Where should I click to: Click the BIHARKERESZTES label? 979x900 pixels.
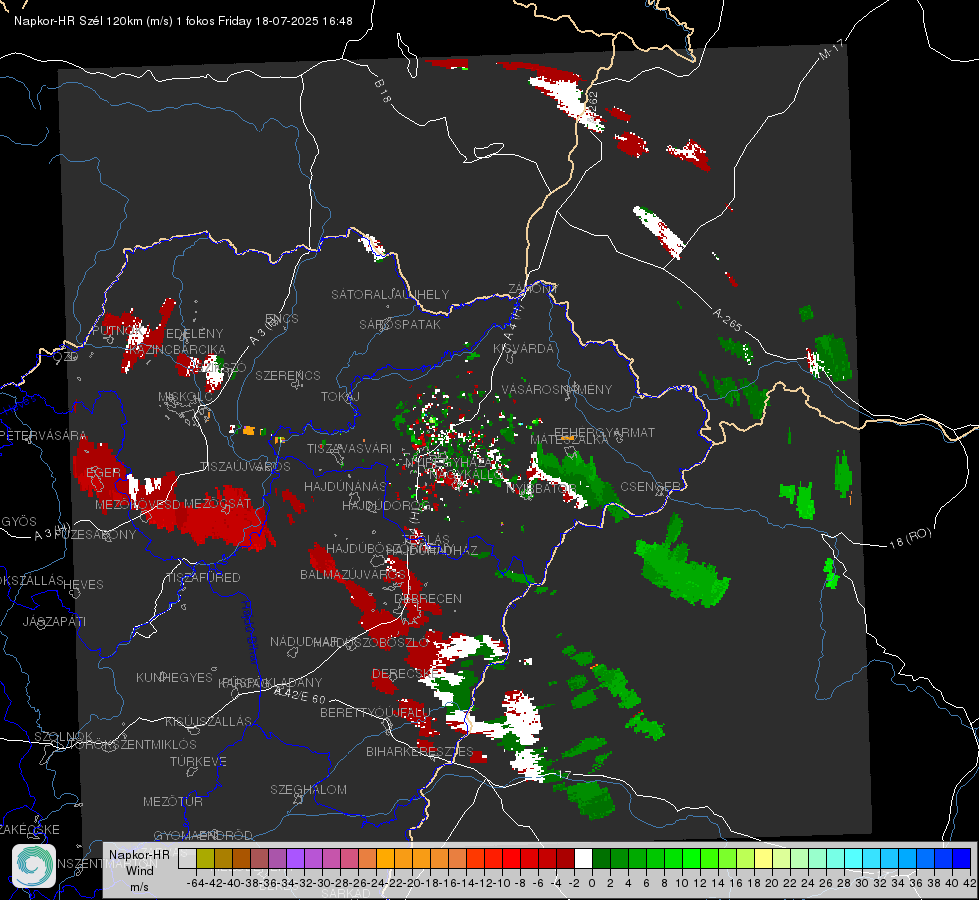click(x=420, y=751)
